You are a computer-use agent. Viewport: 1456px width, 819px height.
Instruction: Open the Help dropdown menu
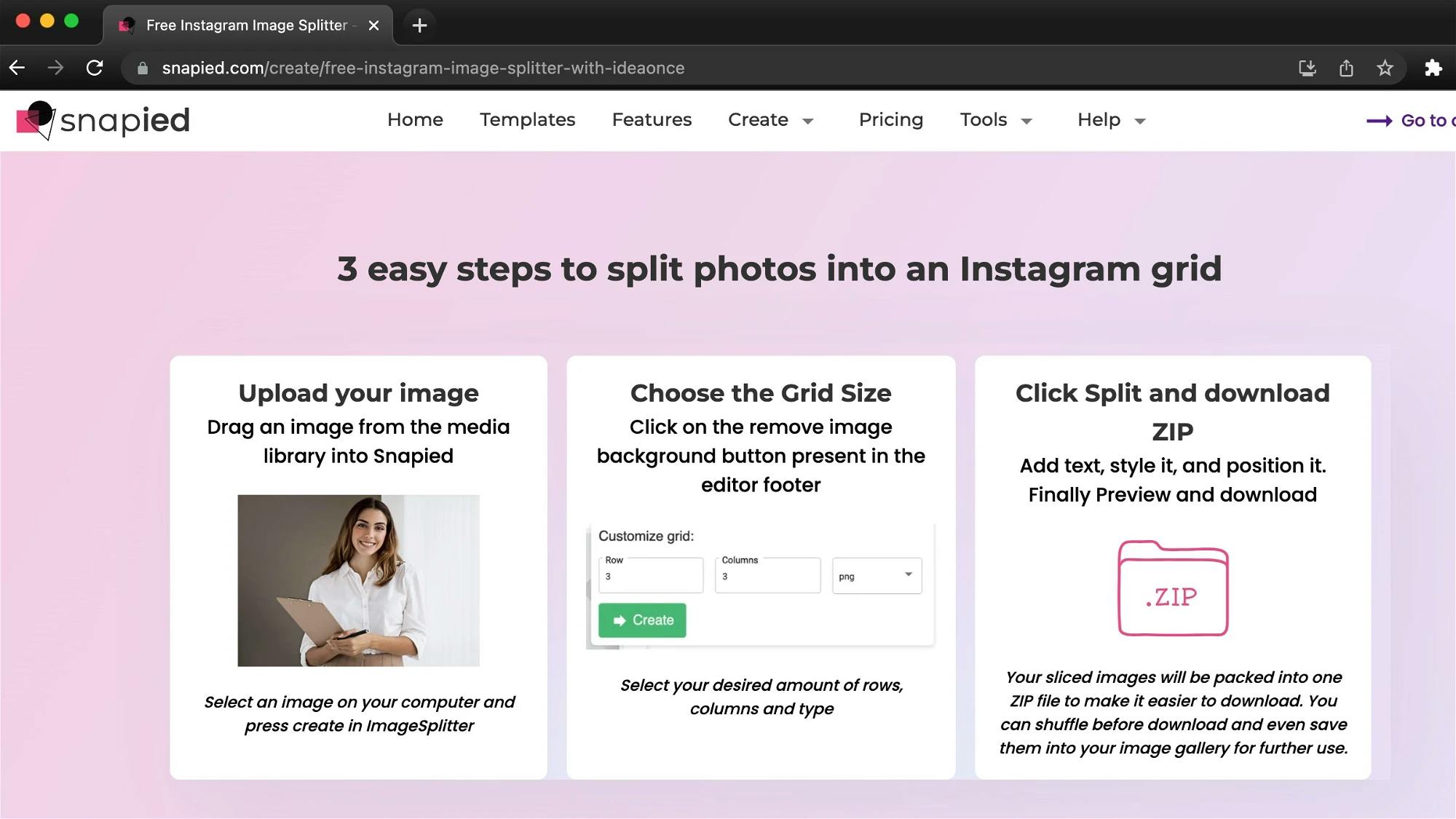coord(1112,120)
